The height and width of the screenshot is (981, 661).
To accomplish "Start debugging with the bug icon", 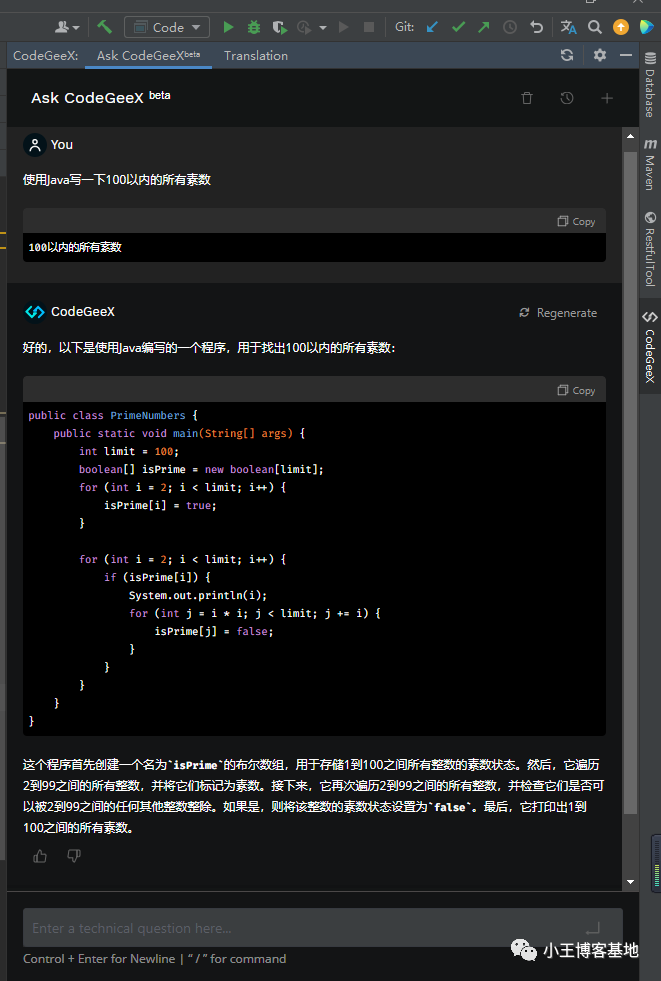I will point(254,27).
